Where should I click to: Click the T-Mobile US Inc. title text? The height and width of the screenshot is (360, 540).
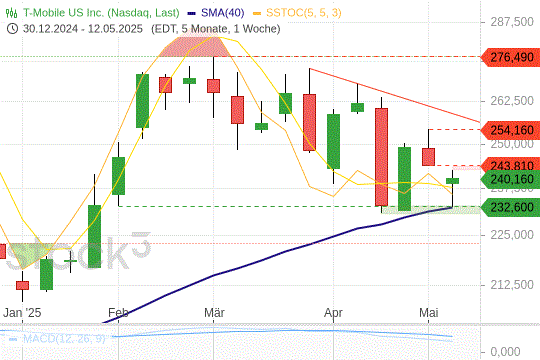[x=101, y=13]
